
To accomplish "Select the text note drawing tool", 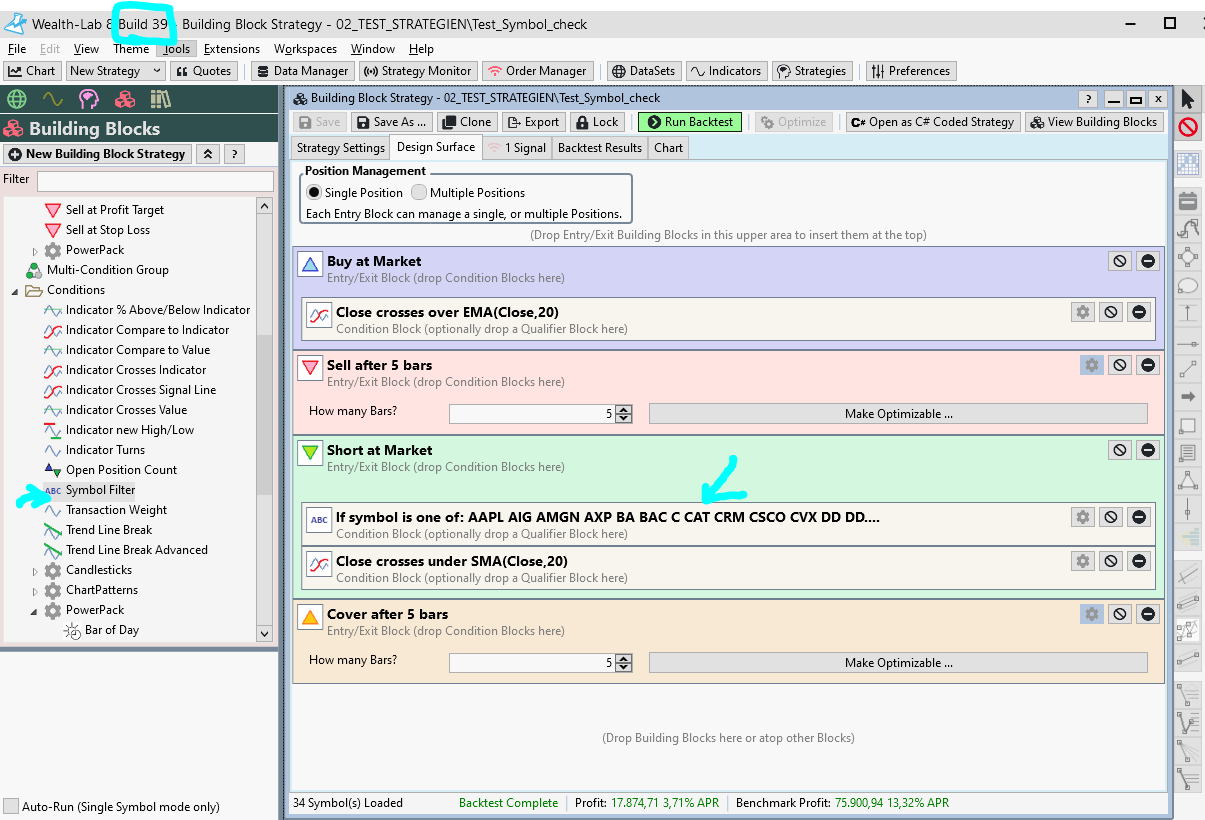I will point(1188,453).
